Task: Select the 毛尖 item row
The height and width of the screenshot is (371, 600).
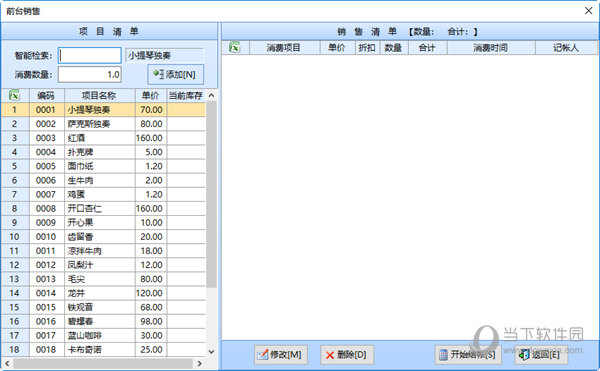Action: coord(103,279)
